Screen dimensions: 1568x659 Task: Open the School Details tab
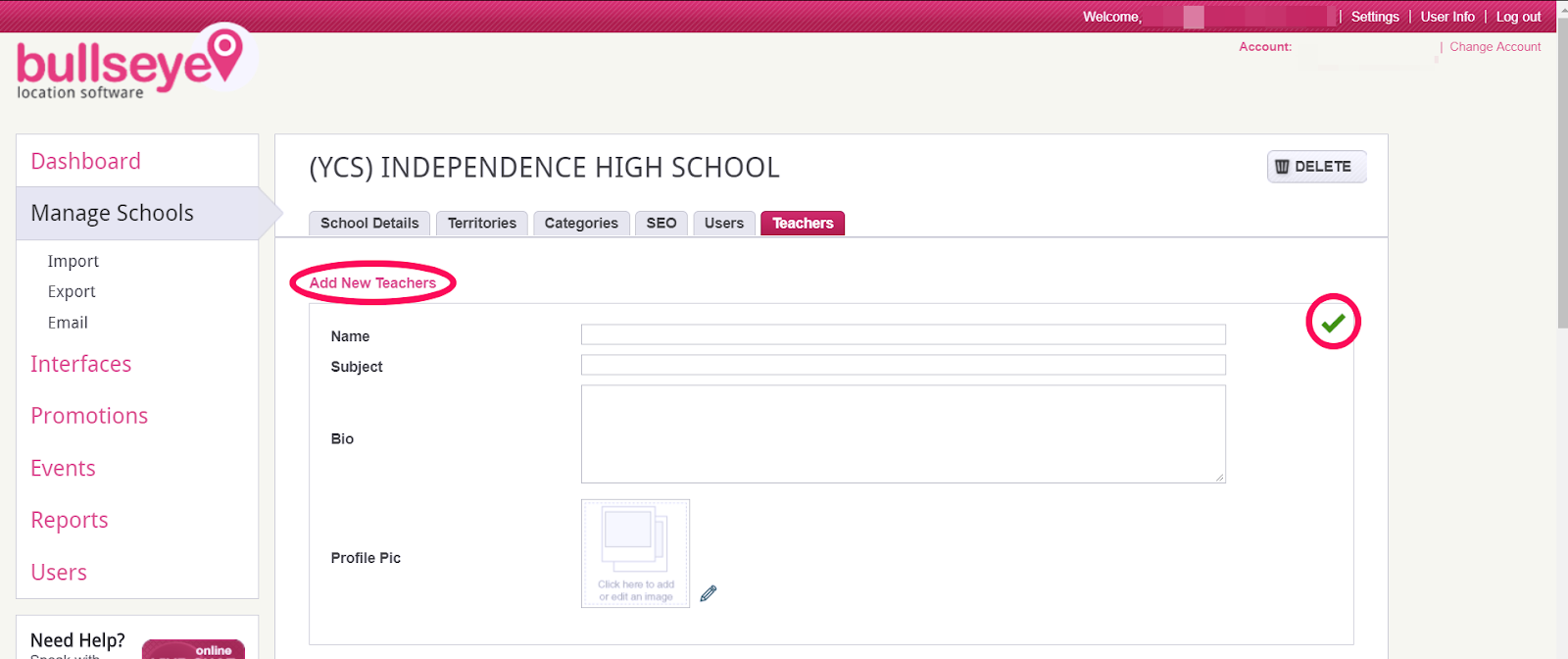tap(369, 224)
